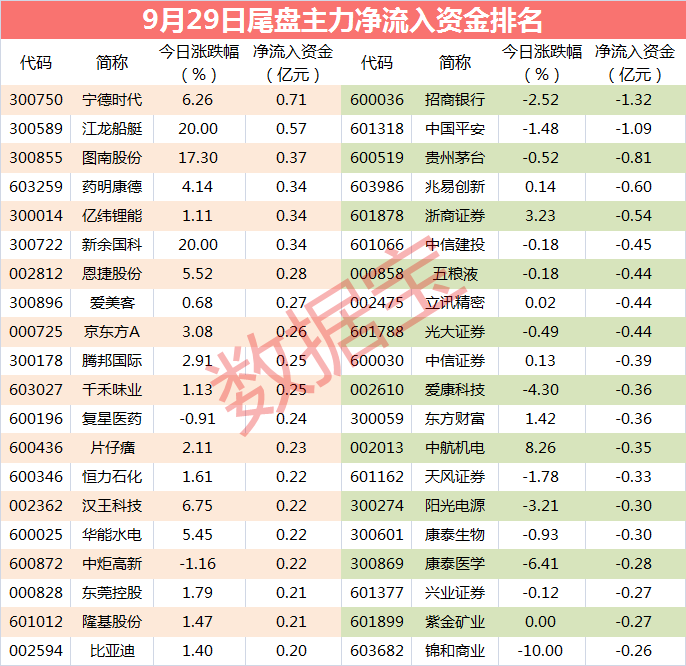This screenshot has width=686, height=666.
Task: Click stock name 华能水电
Action: click(112, 535)
